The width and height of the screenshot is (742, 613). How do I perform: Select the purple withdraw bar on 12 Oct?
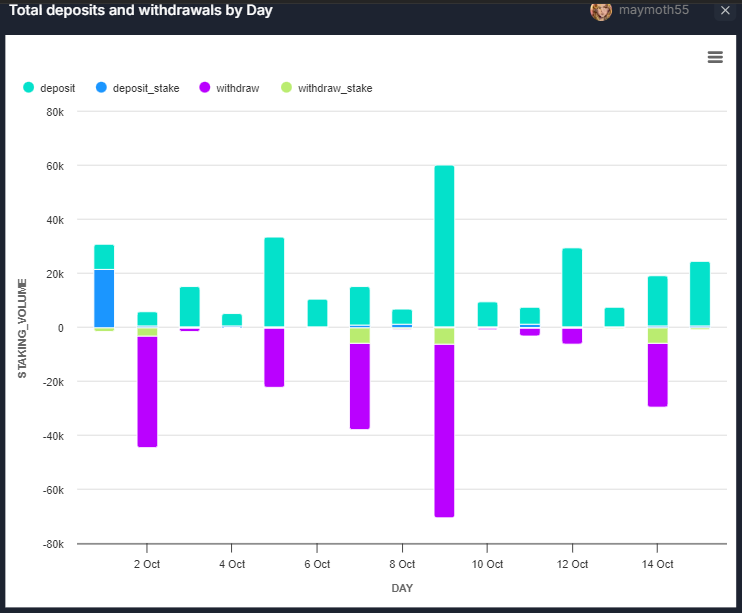click(572, 336)
